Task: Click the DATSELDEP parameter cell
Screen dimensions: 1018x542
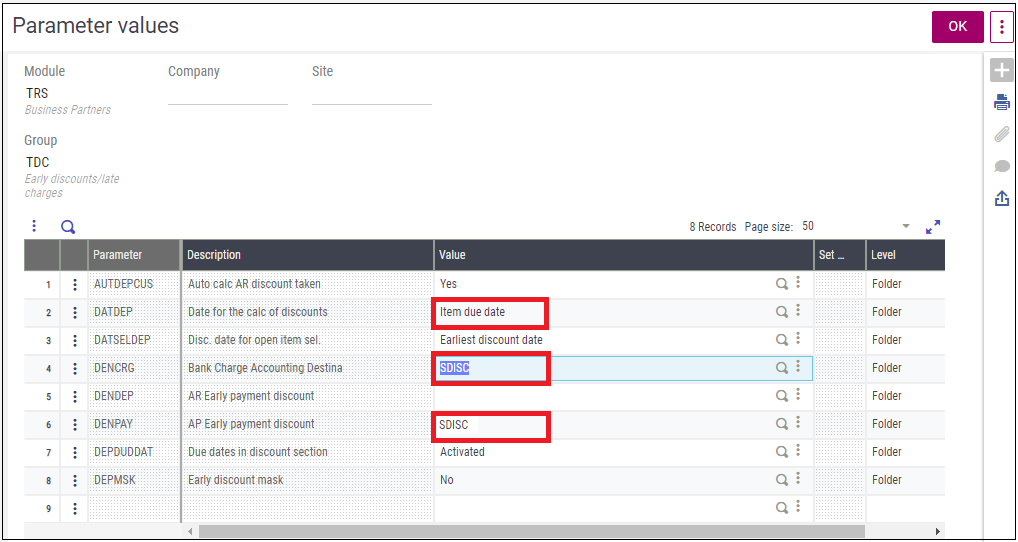Action: point(134,340)
